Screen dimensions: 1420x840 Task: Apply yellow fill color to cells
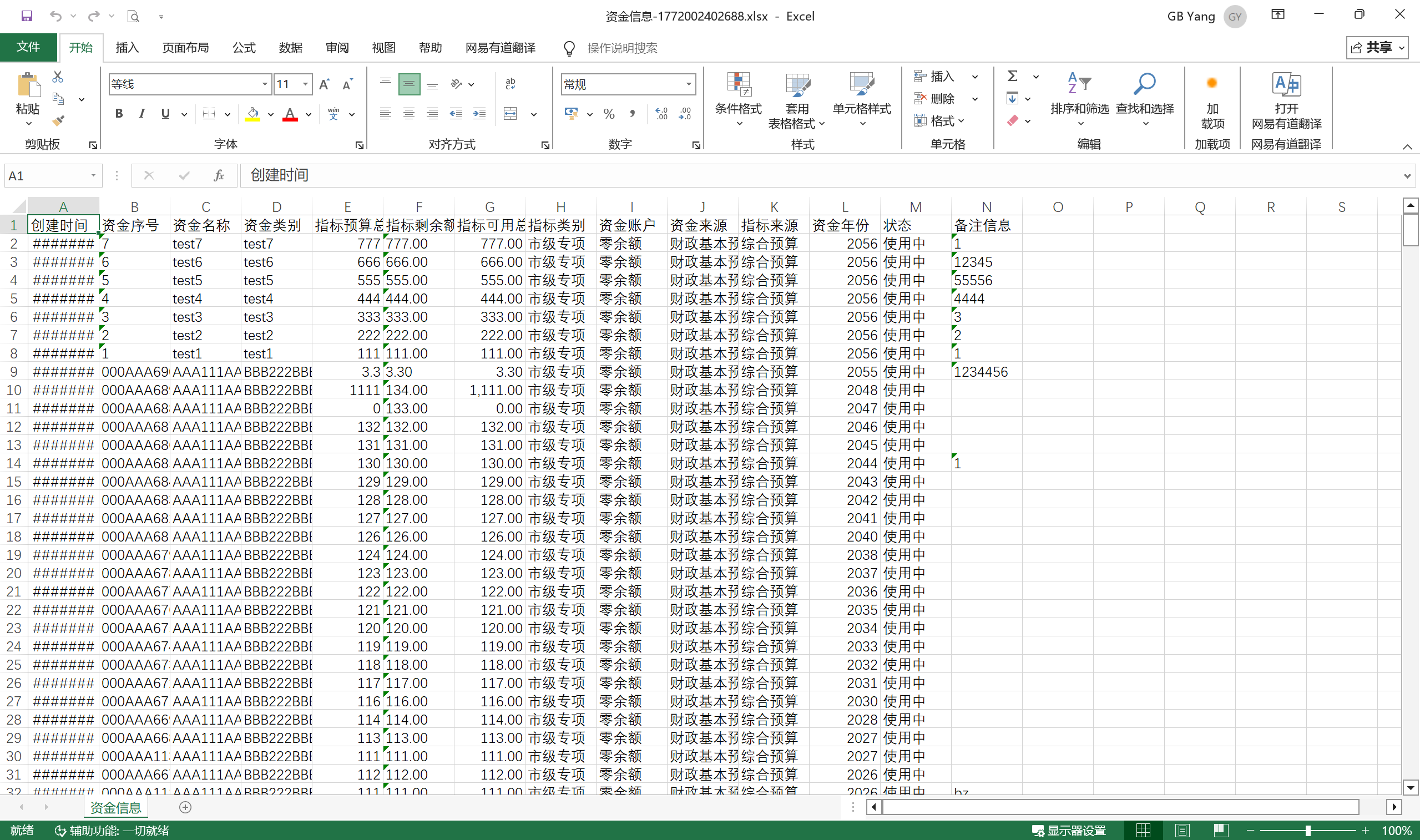point(252,114)
